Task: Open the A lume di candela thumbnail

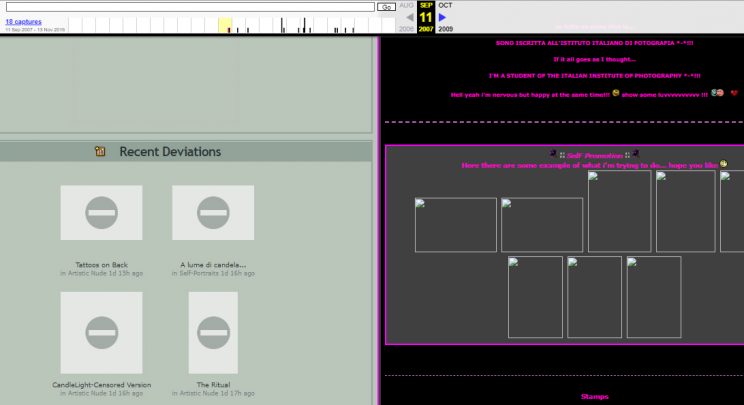Action: coord(213,213)
